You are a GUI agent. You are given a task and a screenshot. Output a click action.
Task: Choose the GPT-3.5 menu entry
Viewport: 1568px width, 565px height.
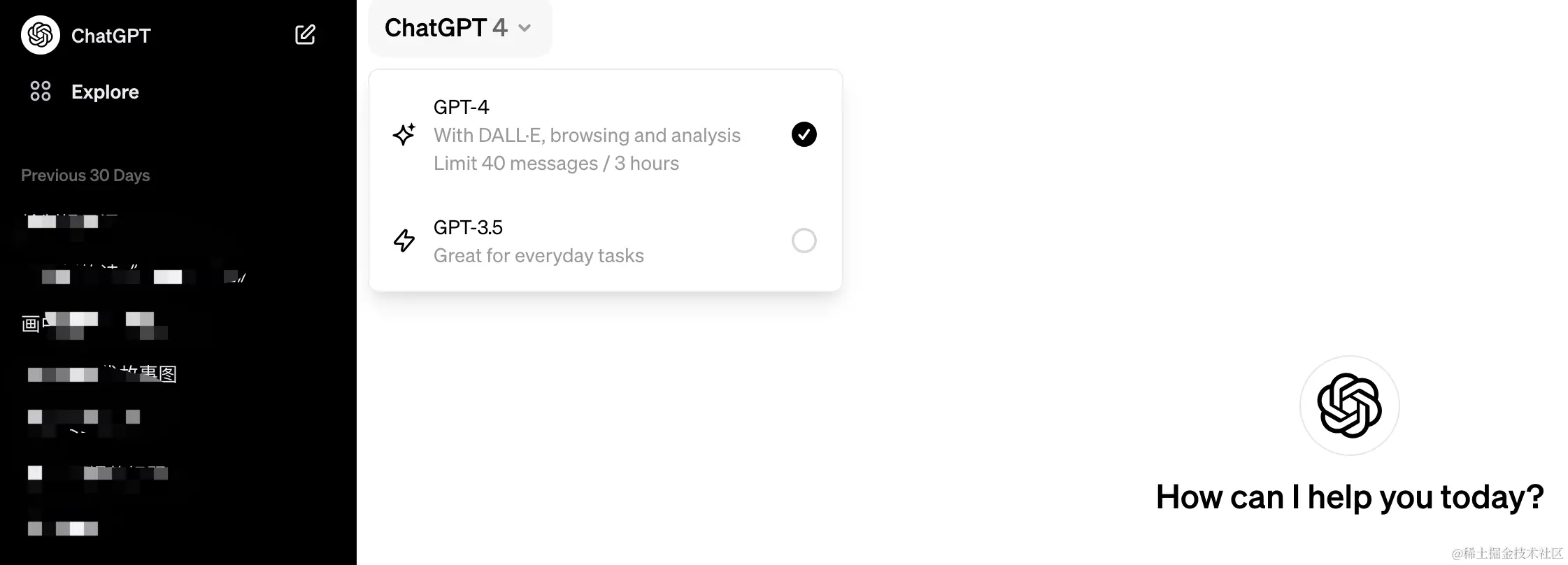pyautogui.click(x=605, y=241)
